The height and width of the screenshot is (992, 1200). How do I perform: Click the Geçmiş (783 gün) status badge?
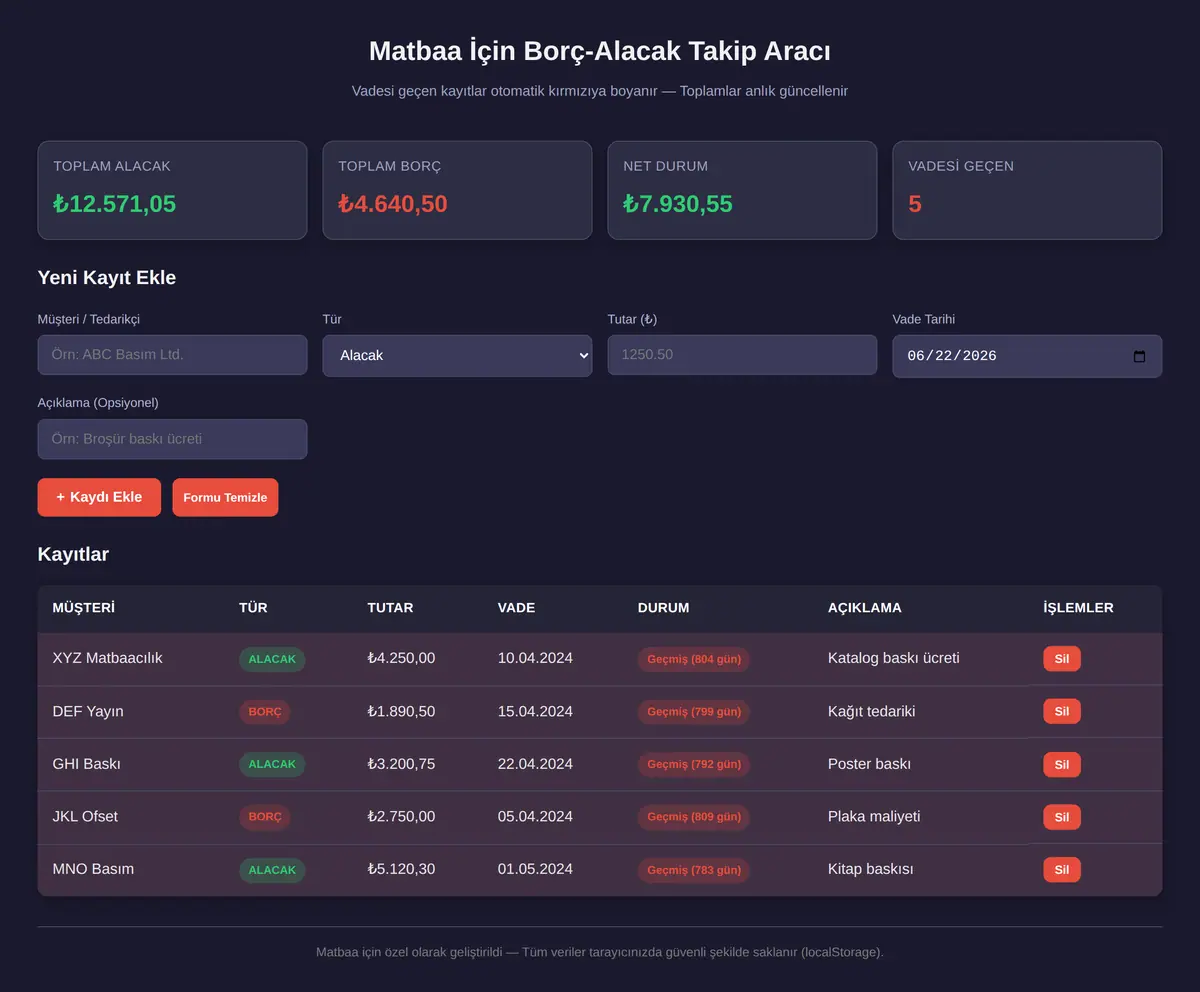tap(694, 870)
